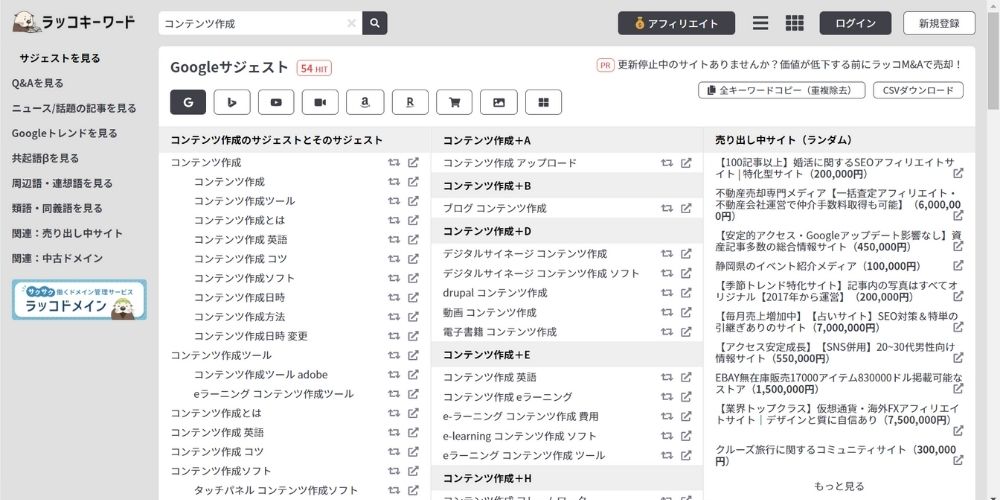1000x500 pixels.
Task: Open 【100記事以上】婚活 SEOアフィリエイトサイト listing
Action: [x=835, y=167]
